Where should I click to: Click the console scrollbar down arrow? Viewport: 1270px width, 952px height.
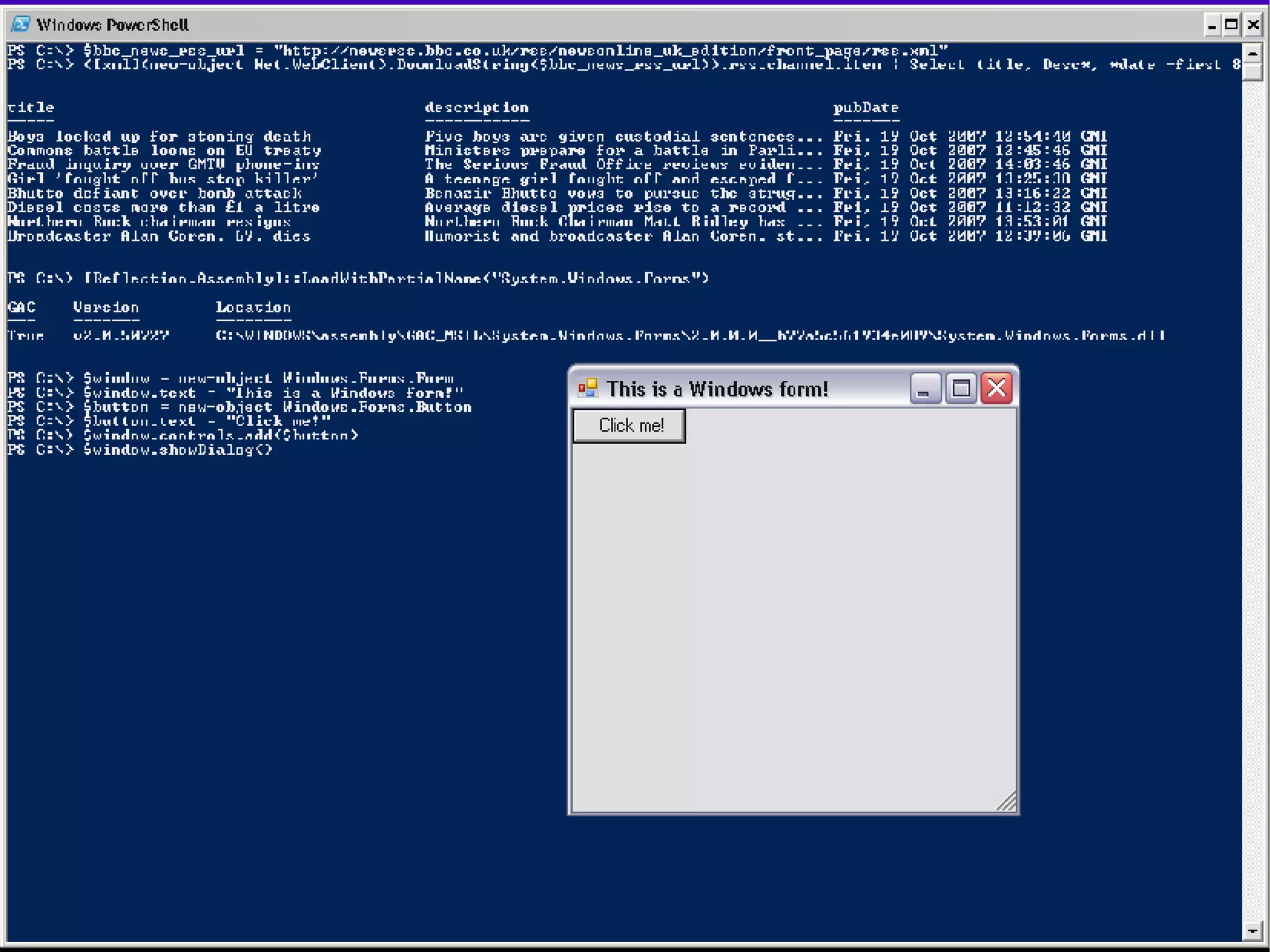click(x=1253, y=931)
